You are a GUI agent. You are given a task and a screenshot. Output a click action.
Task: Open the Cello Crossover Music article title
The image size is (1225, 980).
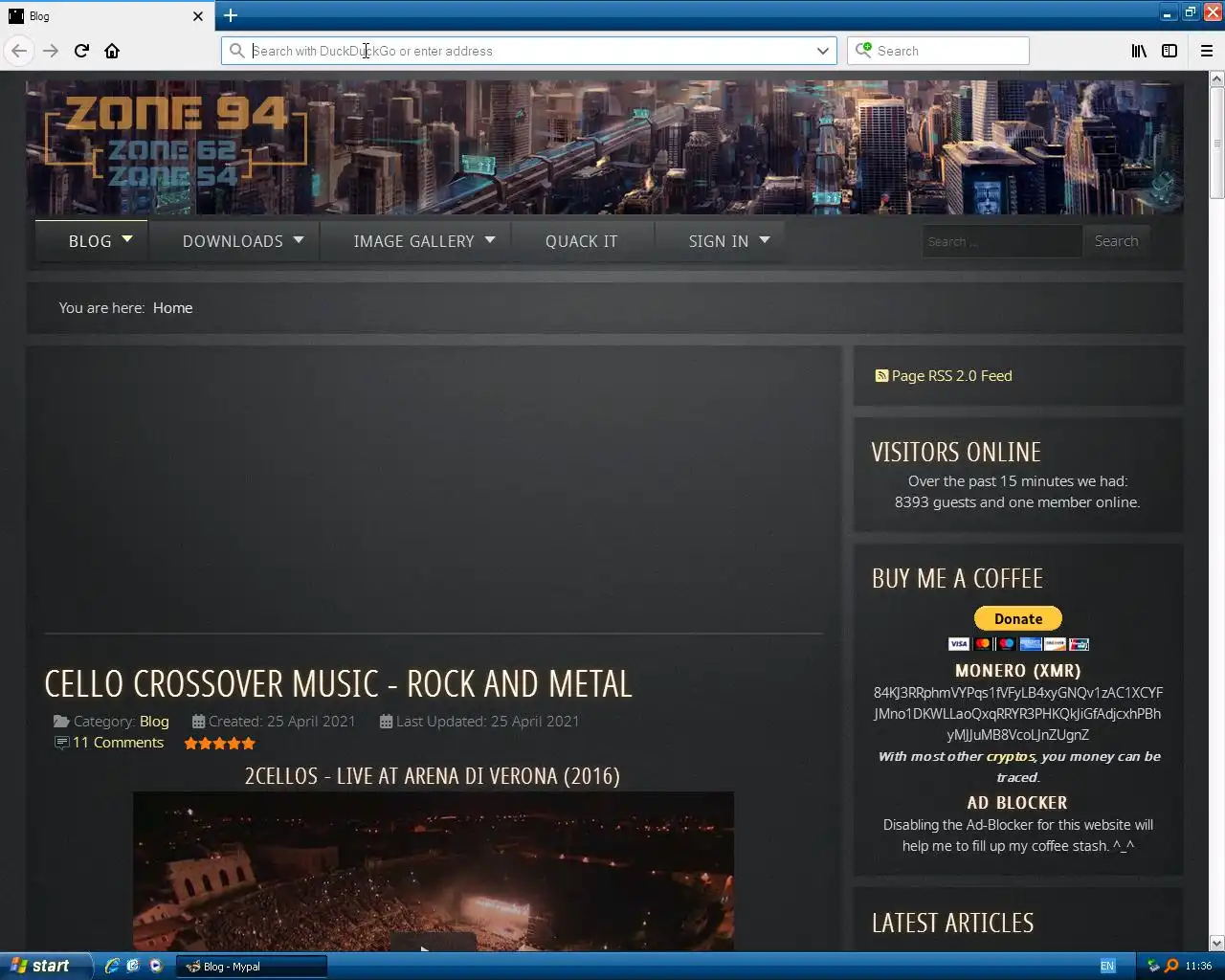tap(338, 684)
